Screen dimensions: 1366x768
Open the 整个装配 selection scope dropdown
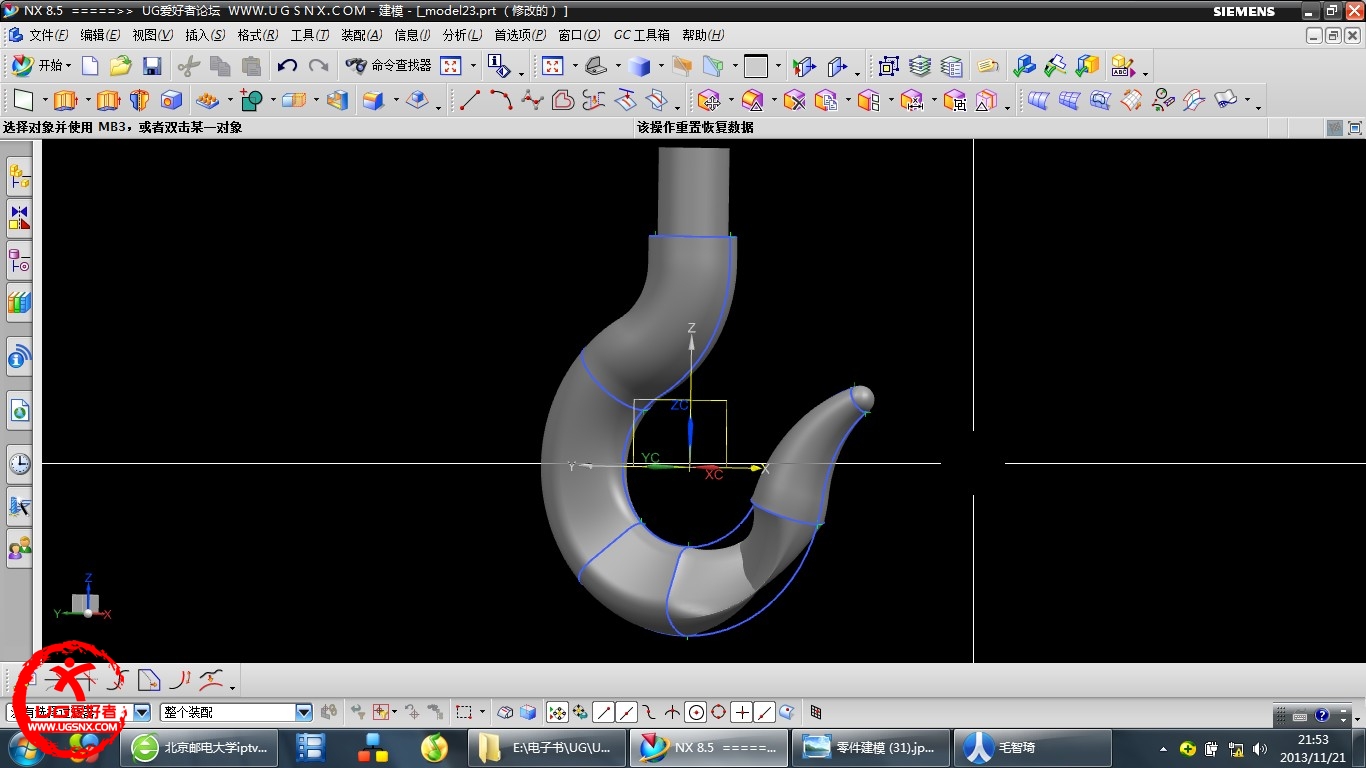304,712
